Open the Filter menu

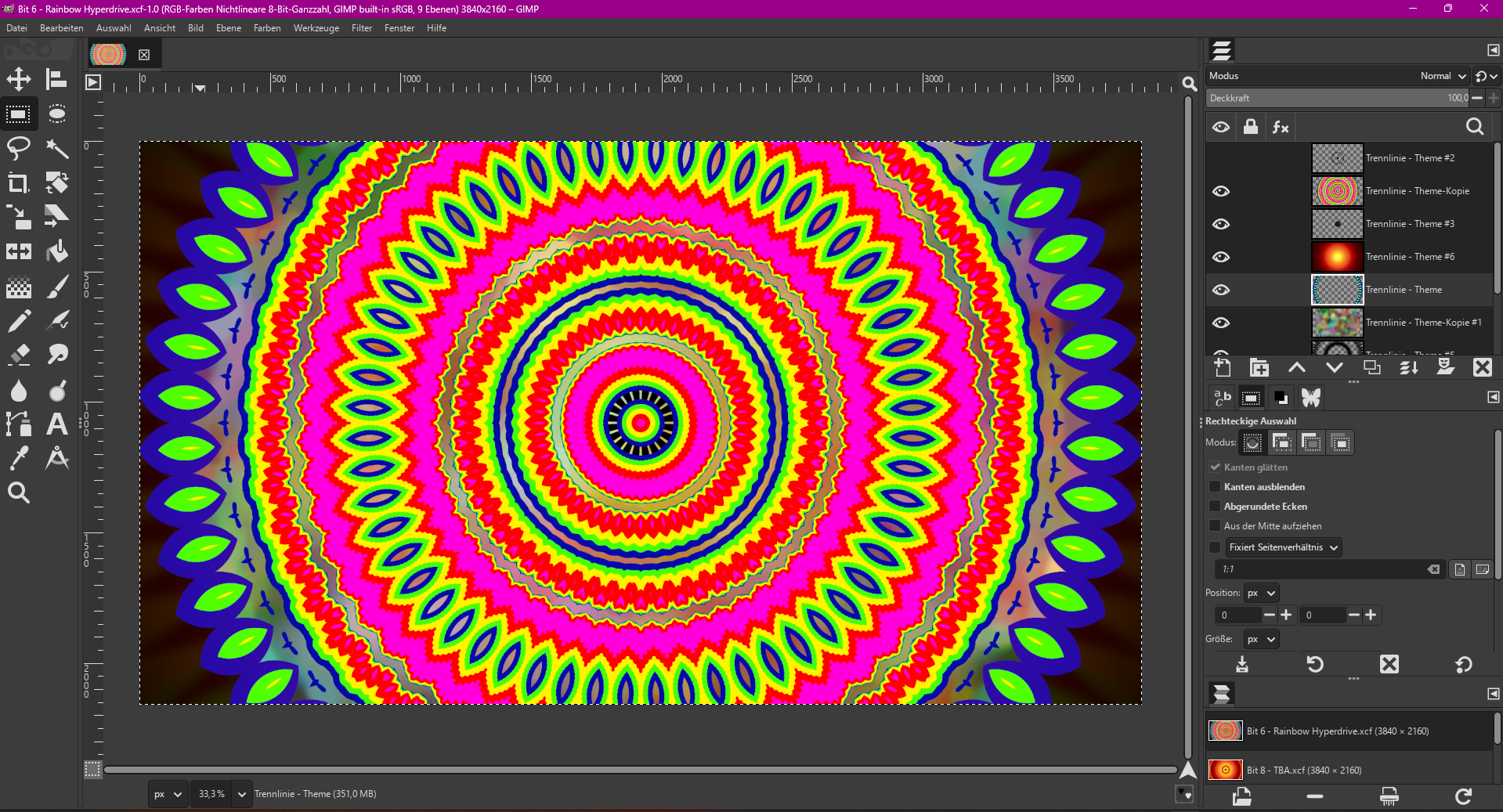362,28
